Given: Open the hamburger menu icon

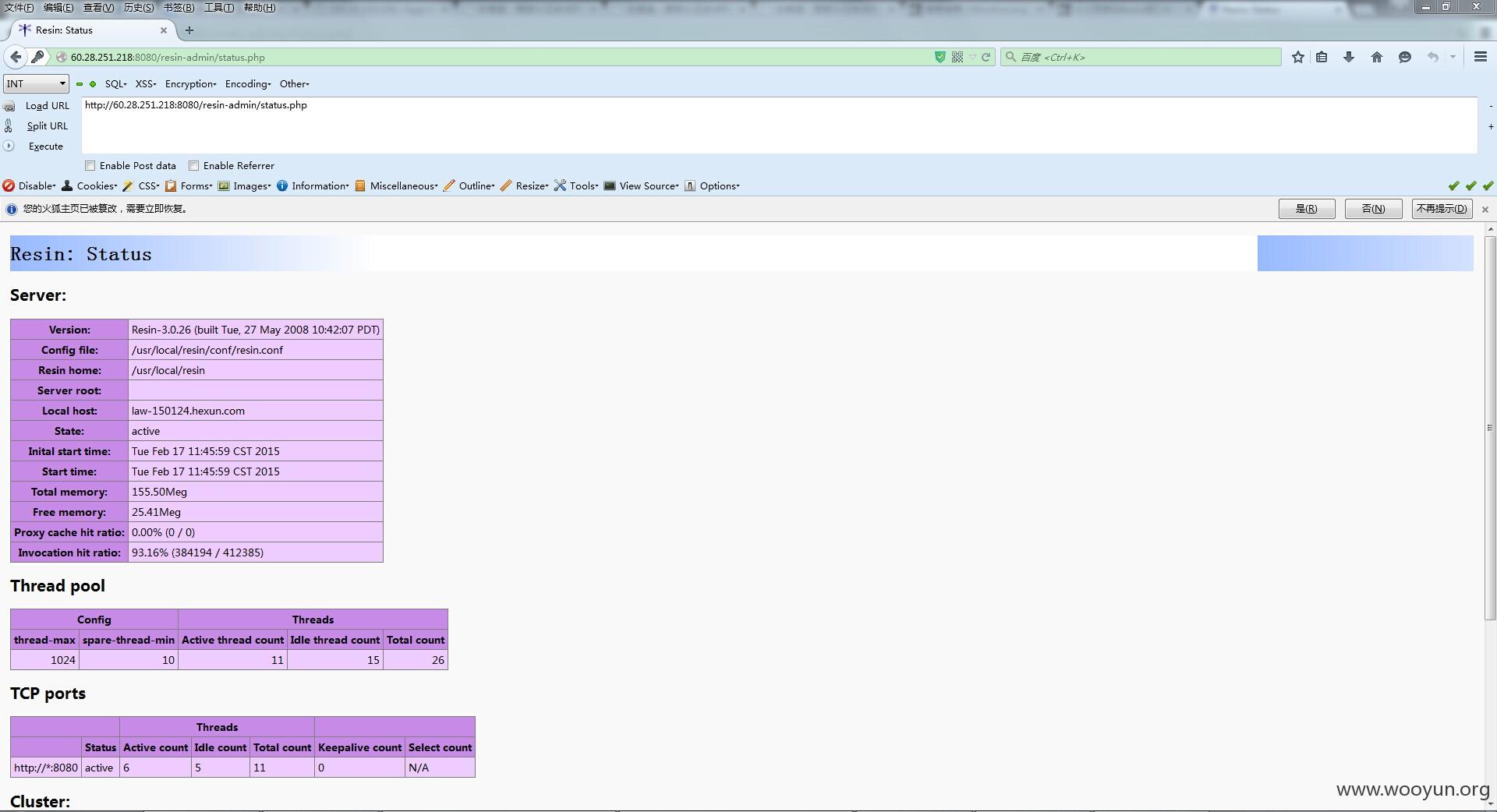Looking at the screenshot, I should pos(1481,57).
